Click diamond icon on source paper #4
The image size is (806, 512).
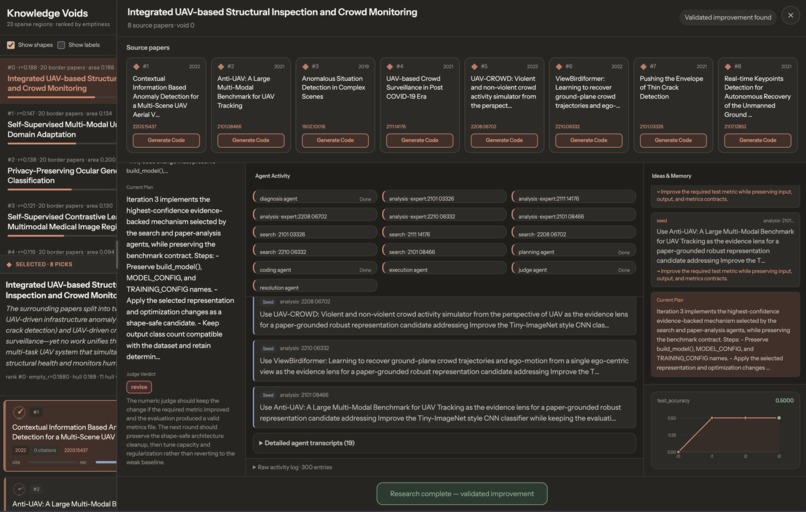390,67
